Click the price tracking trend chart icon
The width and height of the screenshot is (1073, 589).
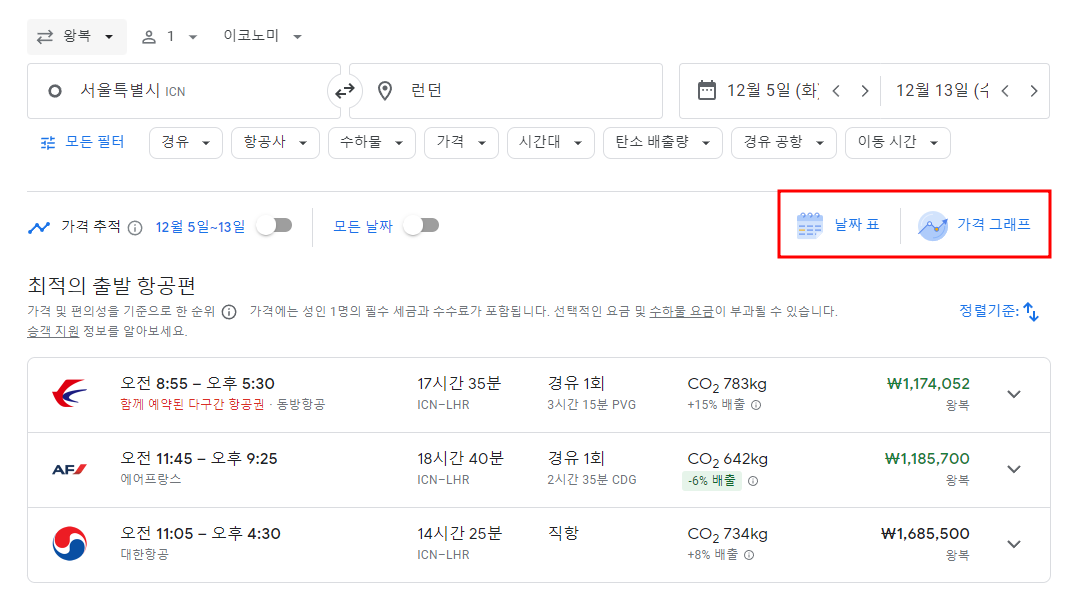[x=38, y=226]
